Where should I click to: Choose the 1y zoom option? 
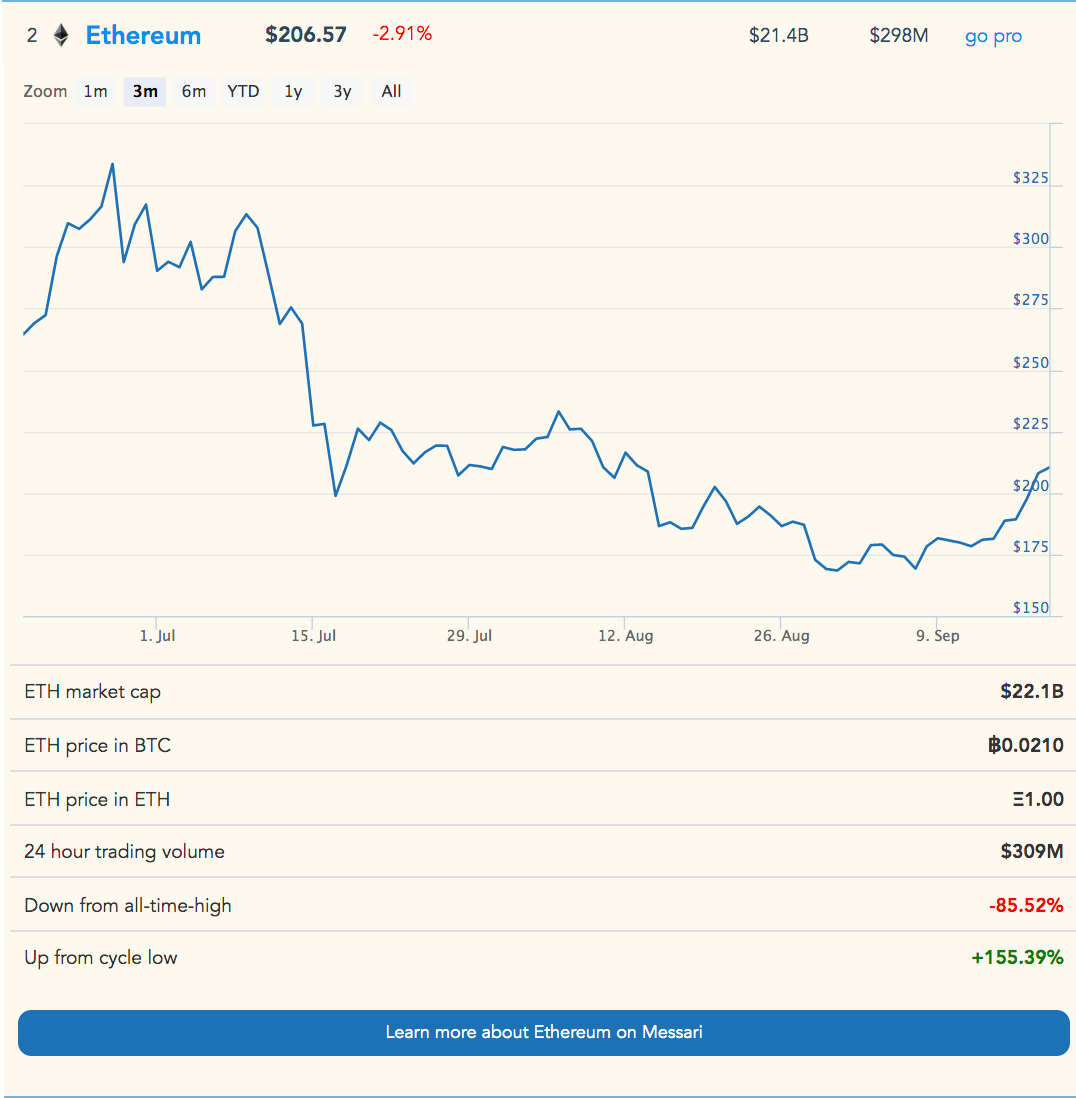(x=293, y=92)
